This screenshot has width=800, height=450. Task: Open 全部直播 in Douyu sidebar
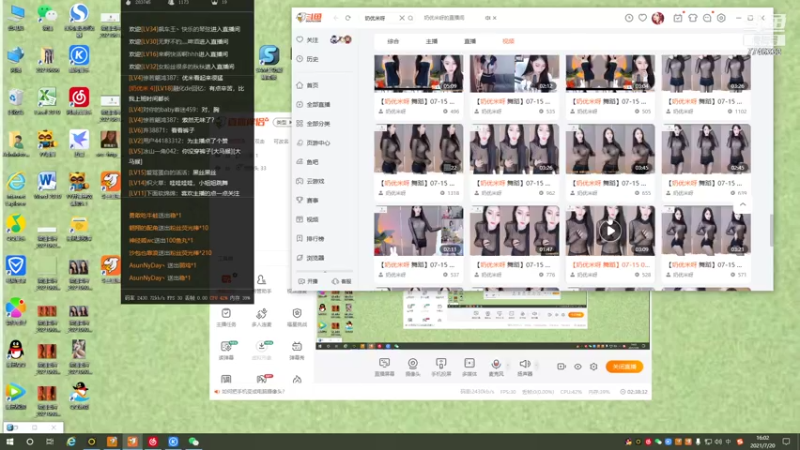click(x=313, y=105)
